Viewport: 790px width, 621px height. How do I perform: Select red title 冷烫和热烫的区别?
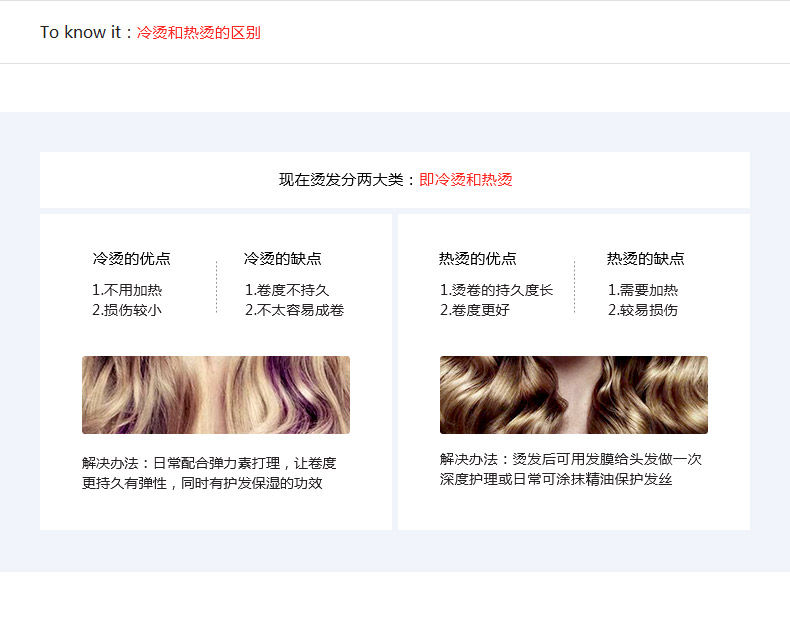click(x=199, y=33)
